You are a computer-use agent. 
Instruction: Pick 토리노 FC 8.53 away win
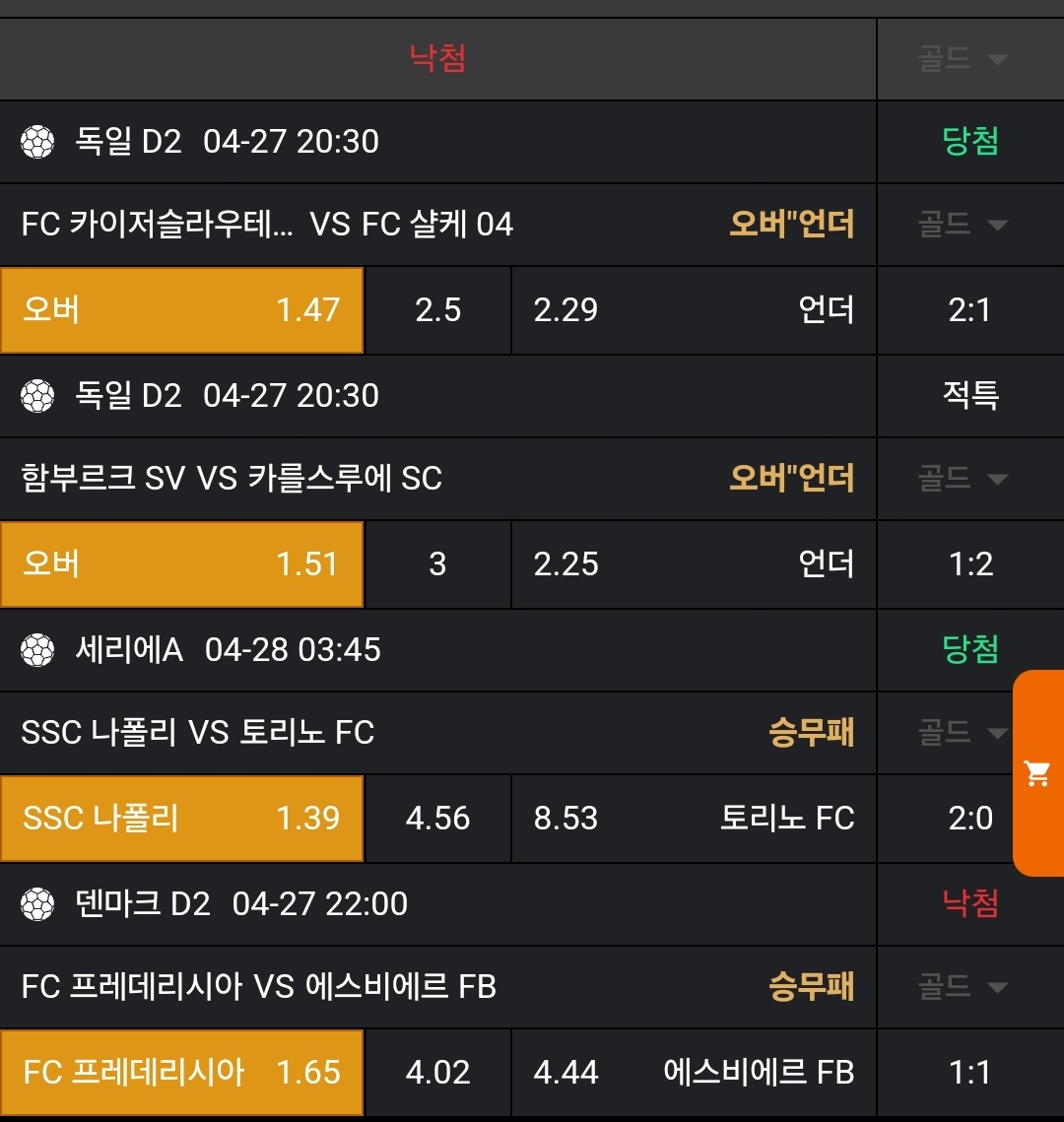pyautogui.click(x=694, y=819)
